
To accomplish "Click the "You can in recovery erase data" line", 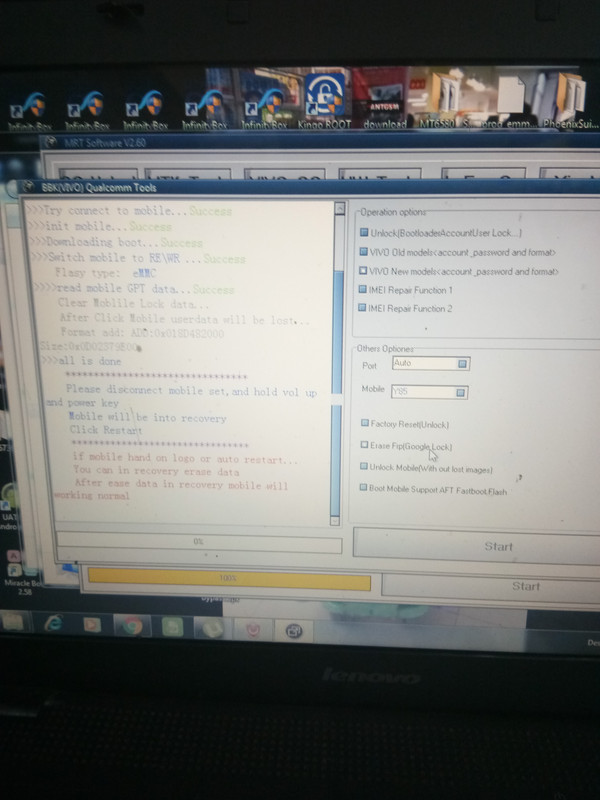I will click(156, 471).
